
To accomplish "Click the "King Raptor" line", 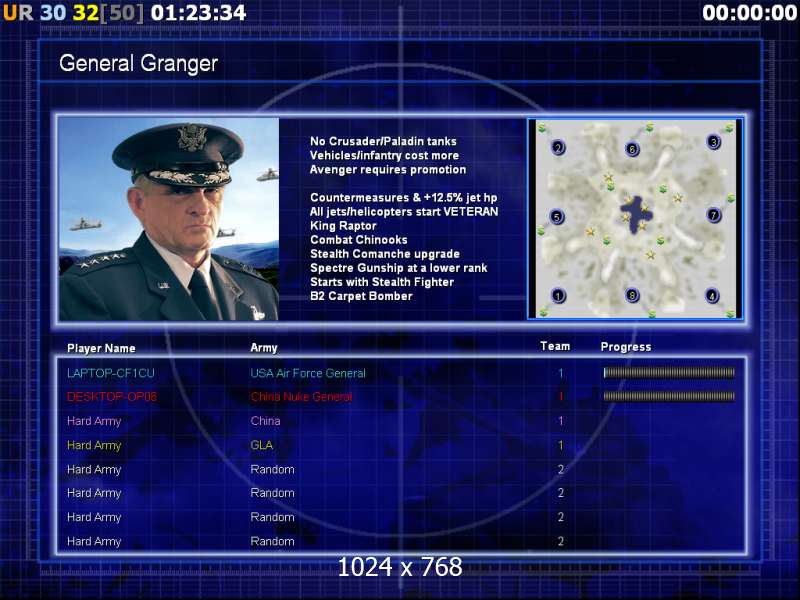I will pos(343,226).
